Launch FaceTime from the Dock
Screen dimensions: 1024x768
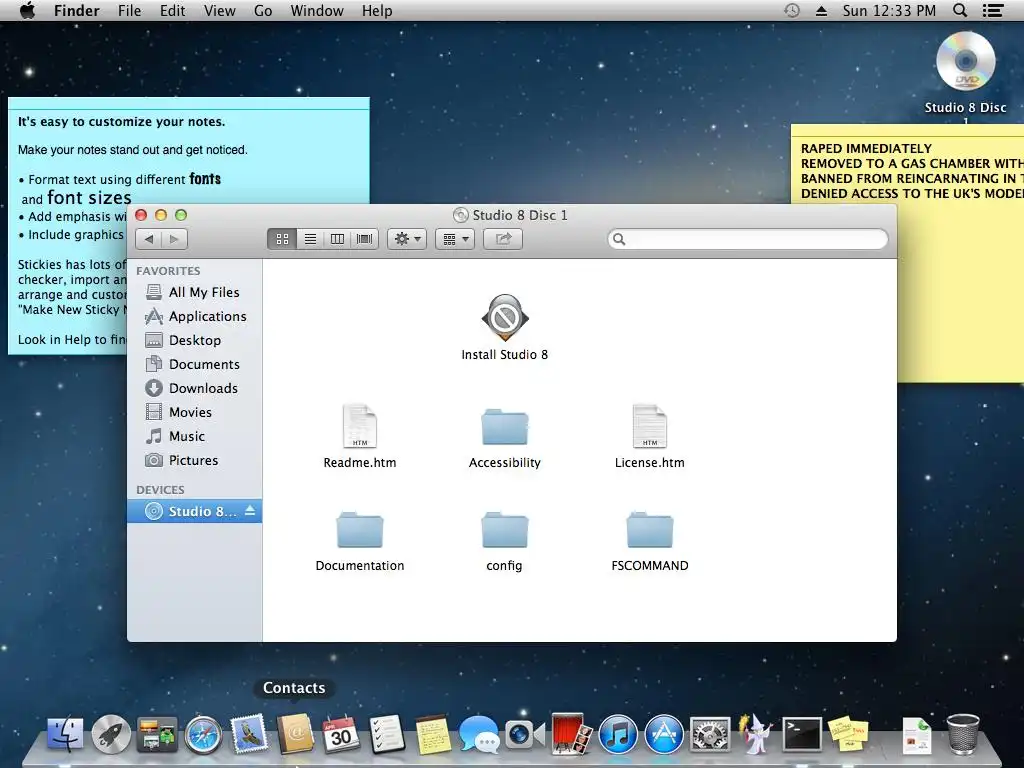coord(525,734)
